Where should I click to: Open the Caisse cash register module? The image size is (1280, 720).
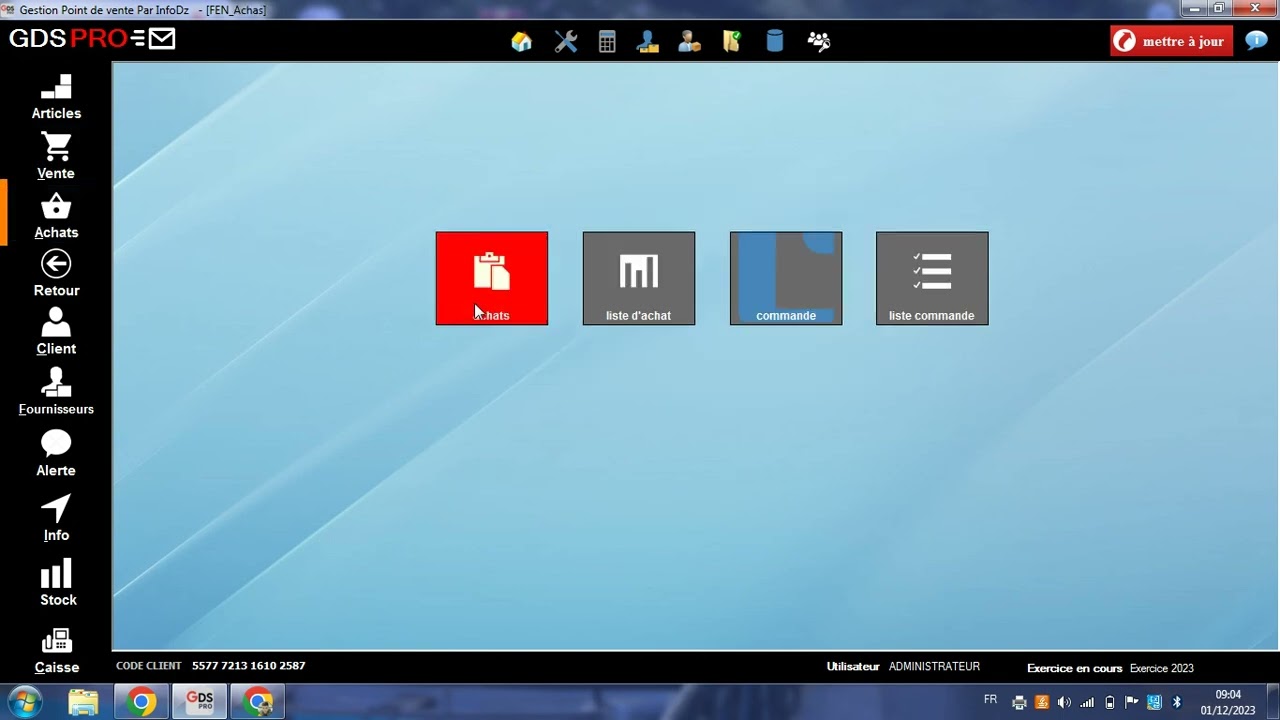click(56, 651)
